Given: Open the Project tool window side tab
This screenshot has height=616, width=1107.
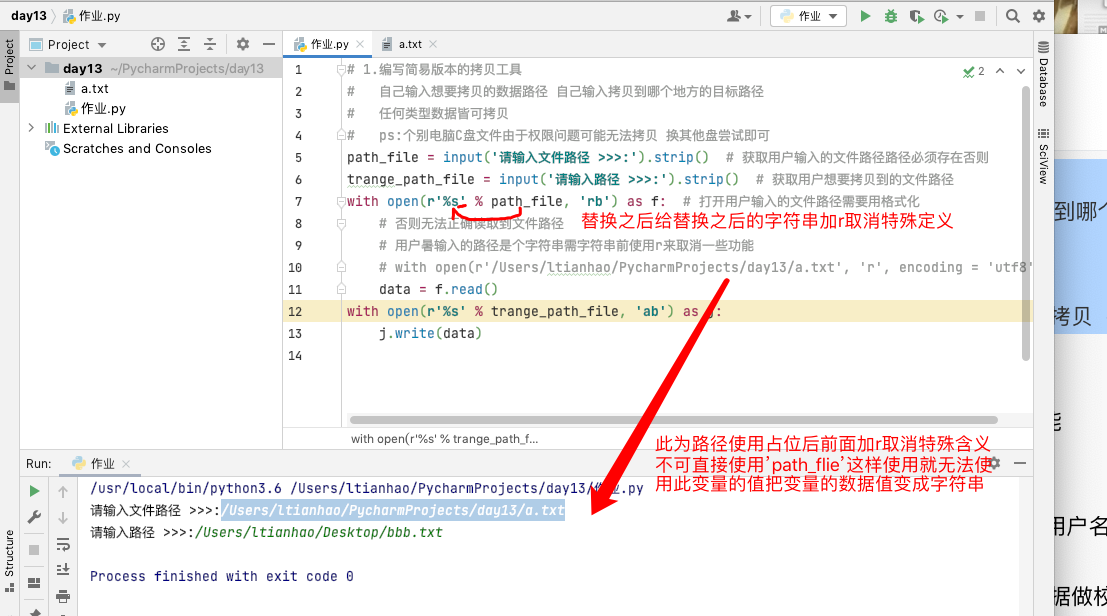Looking at the screenshot, I should coord(9,66).
